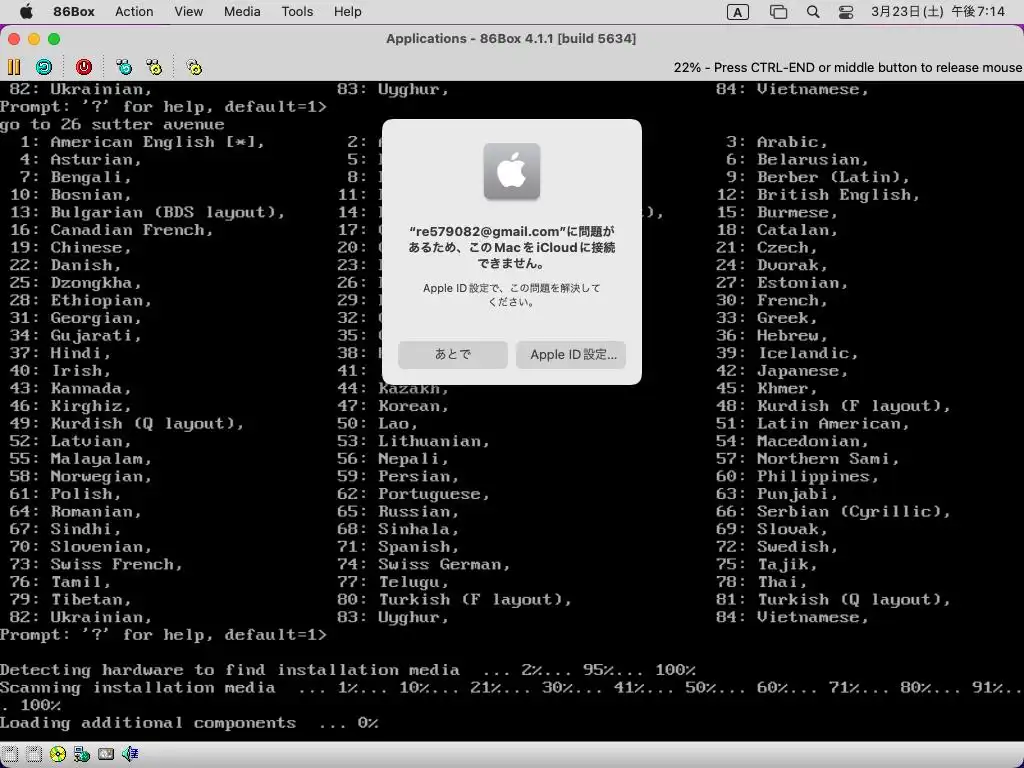Screen dimensions: 1024x768
Task: Click '42: Japanese,' in the list
Action: pyautogui.click(x=782, y=371)
